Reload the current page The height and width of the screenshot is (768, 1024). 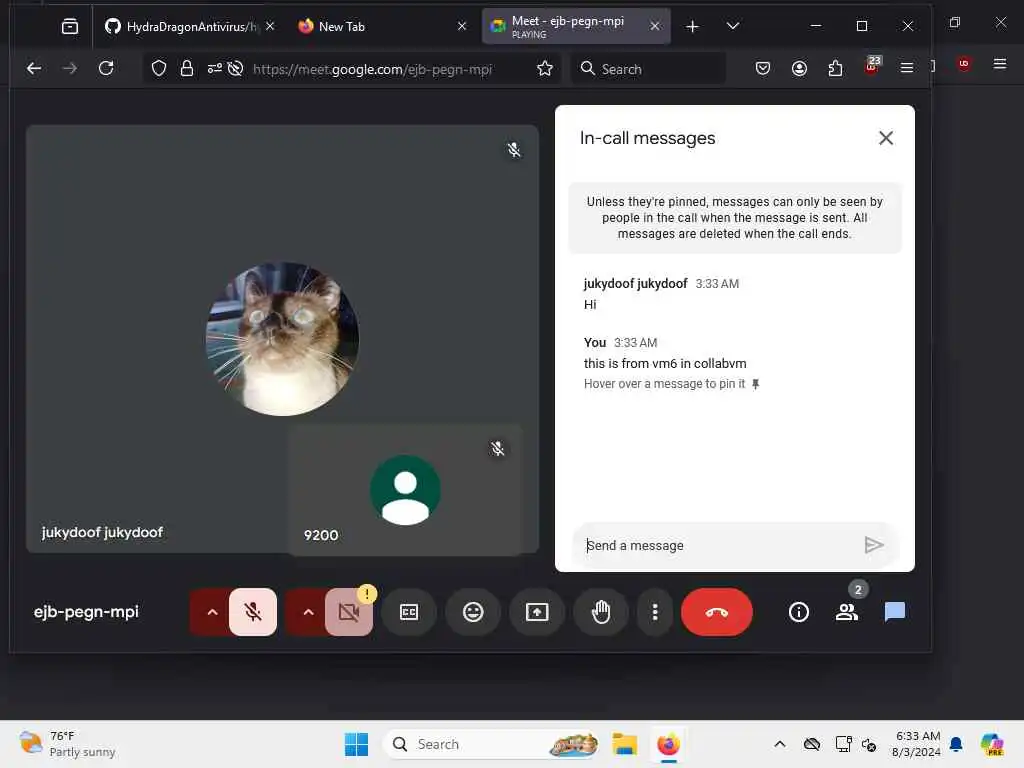(x=106, y=68)
